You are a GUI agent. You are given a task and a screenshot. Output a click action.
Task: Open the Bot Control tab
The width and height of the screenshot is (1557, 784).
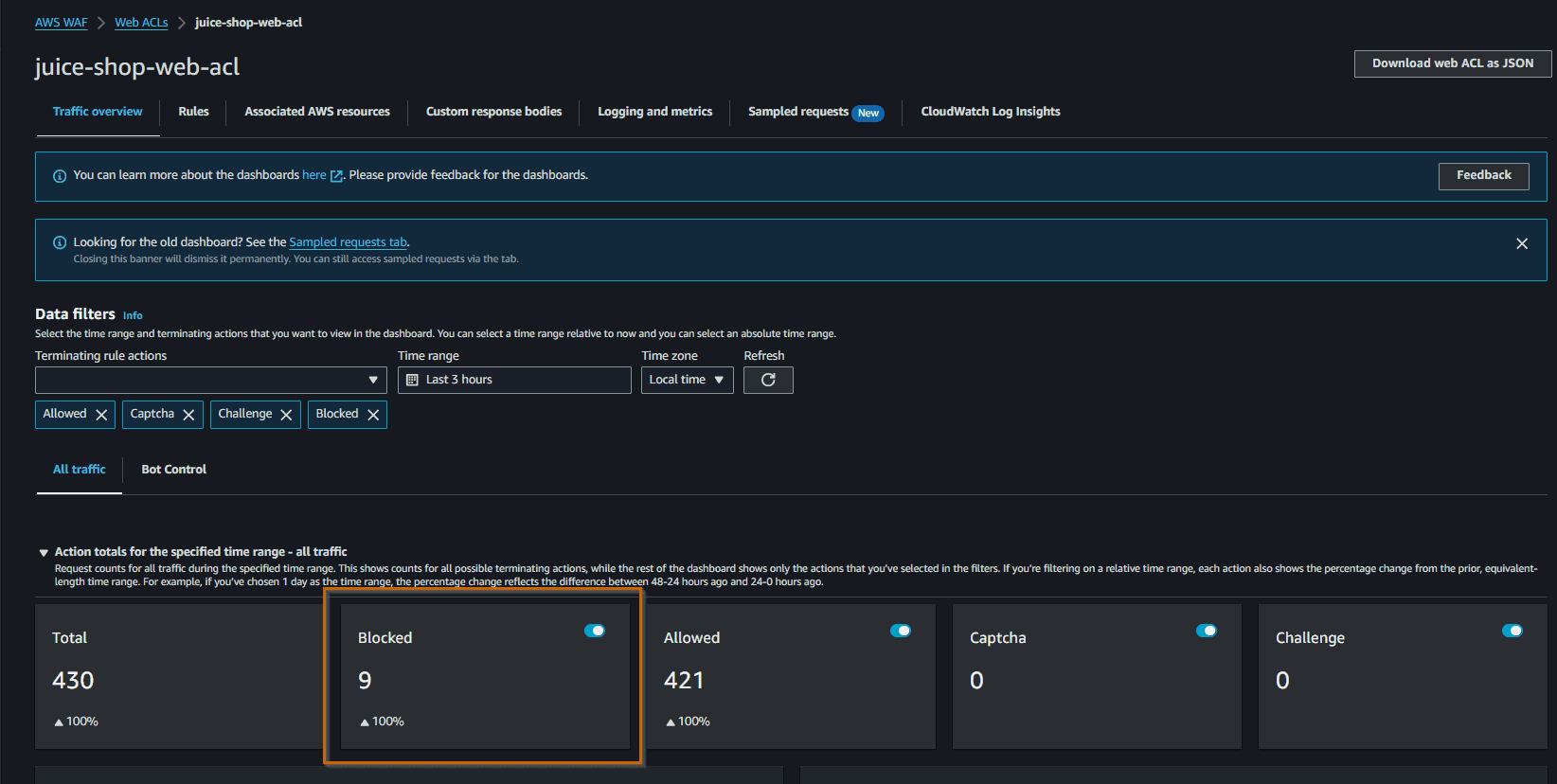tap(173, 470)
